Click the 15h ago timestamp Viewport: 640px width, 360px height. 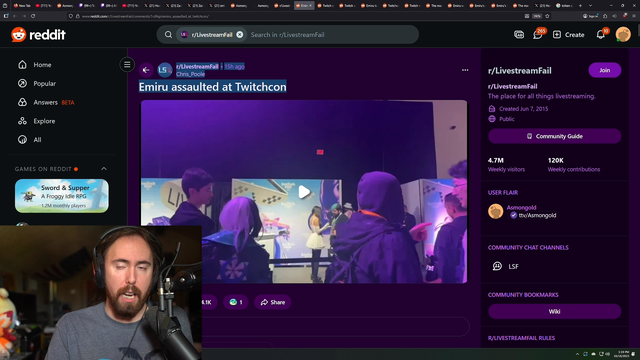click(234, 67)
